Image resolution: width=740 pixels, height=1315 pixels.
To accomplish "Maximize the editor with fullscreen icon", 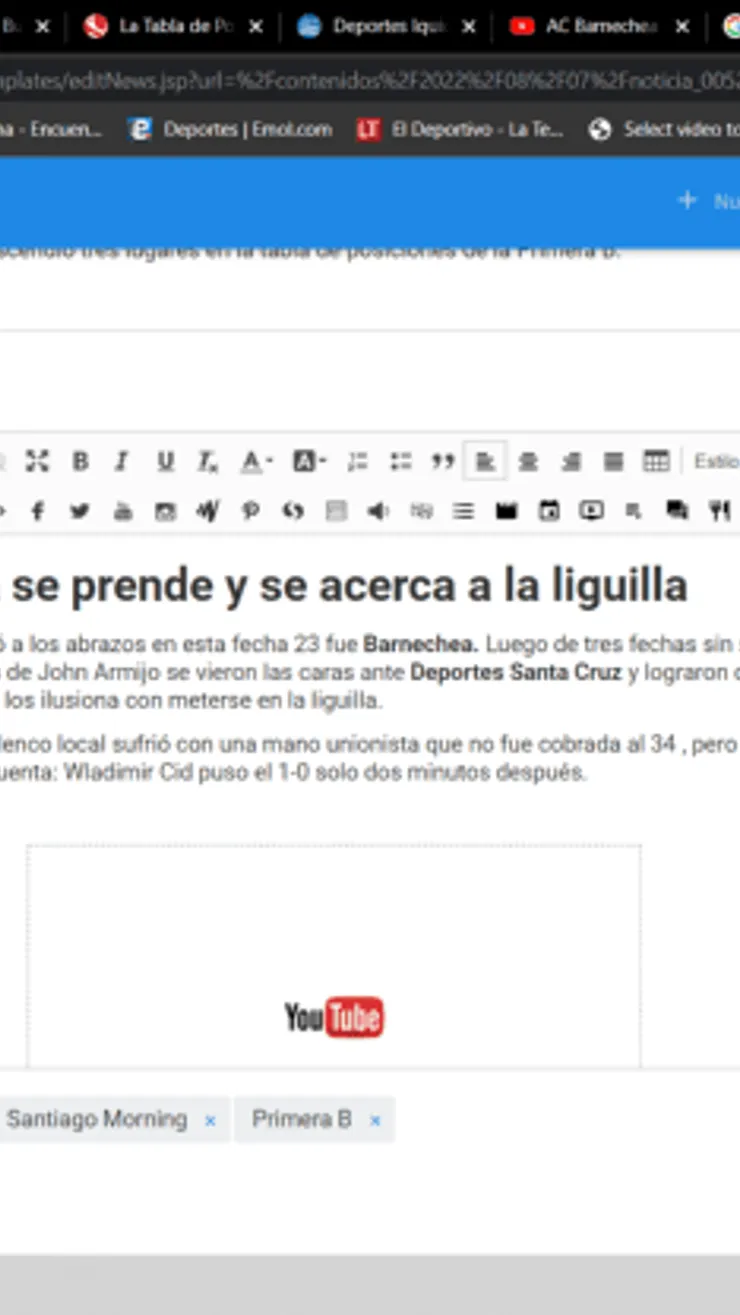I will (x=37, y=461).
